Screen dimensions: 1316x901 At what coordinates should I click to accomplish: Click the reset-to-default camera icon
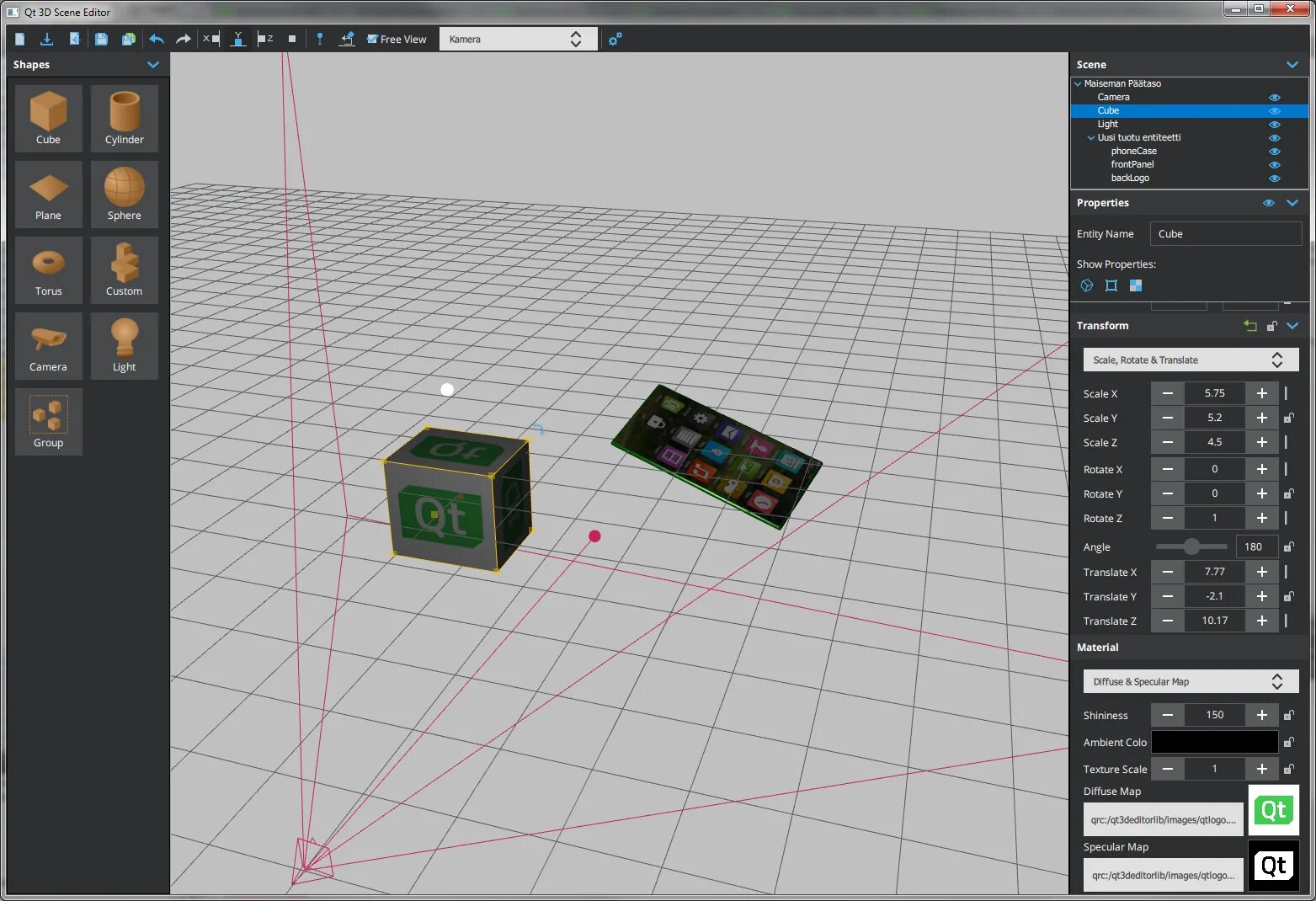pos(347,39)
